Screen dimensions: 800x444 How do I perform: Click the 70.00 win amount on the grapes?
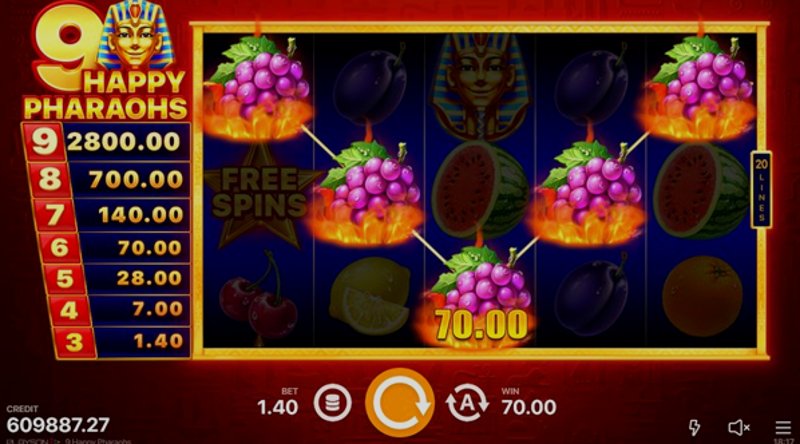point(481,325)
